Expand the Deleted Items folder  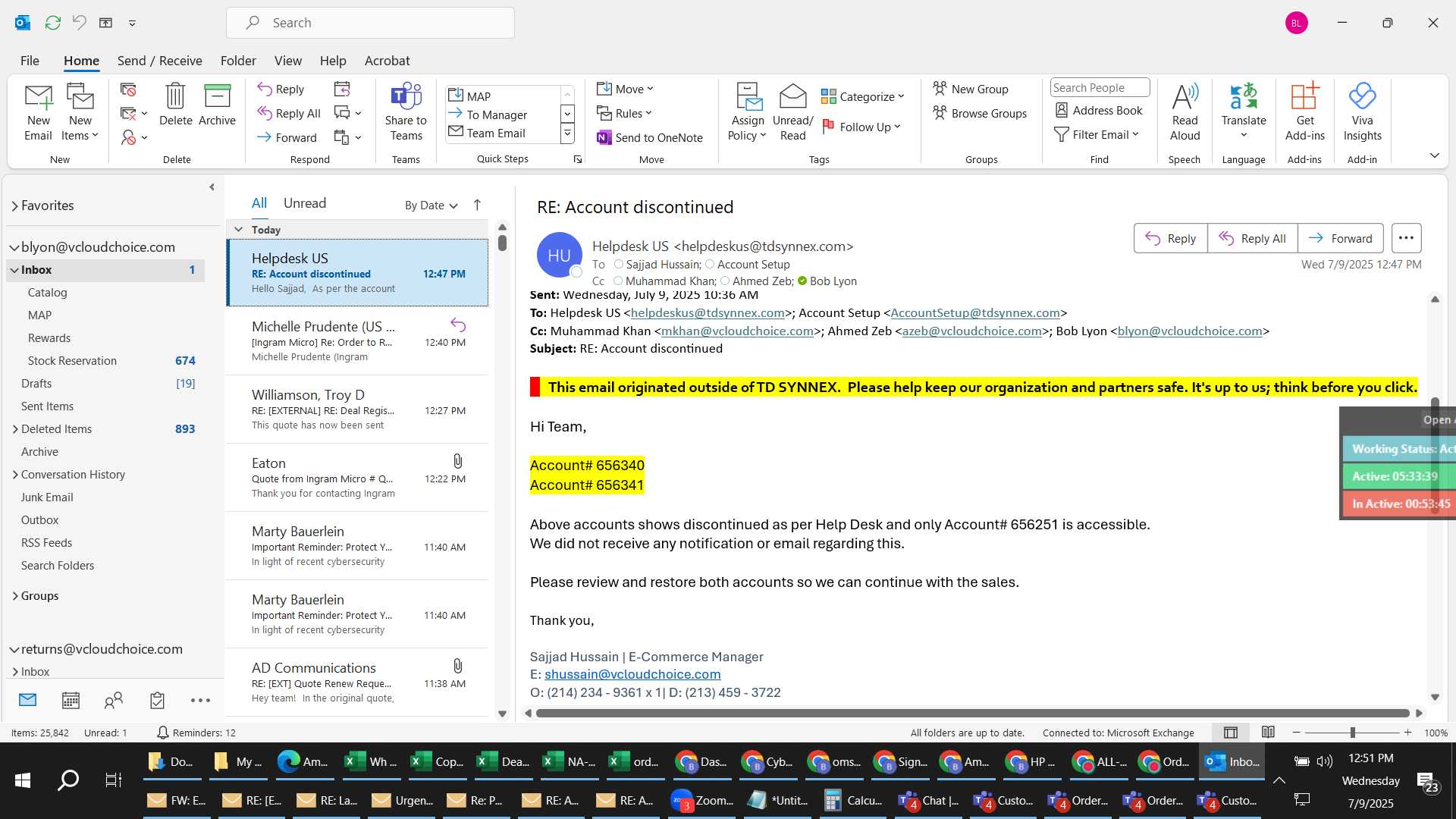point(14,428)
